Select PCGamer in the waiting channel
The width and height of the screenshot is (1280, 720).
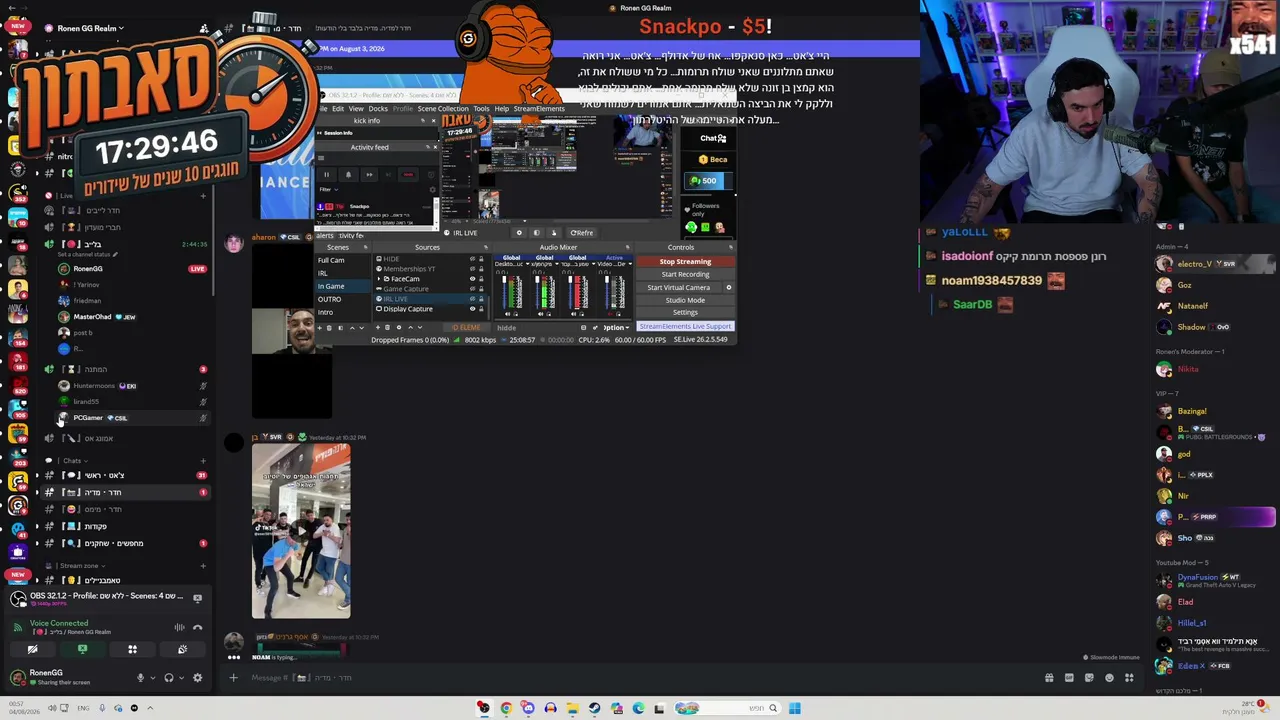132,418
